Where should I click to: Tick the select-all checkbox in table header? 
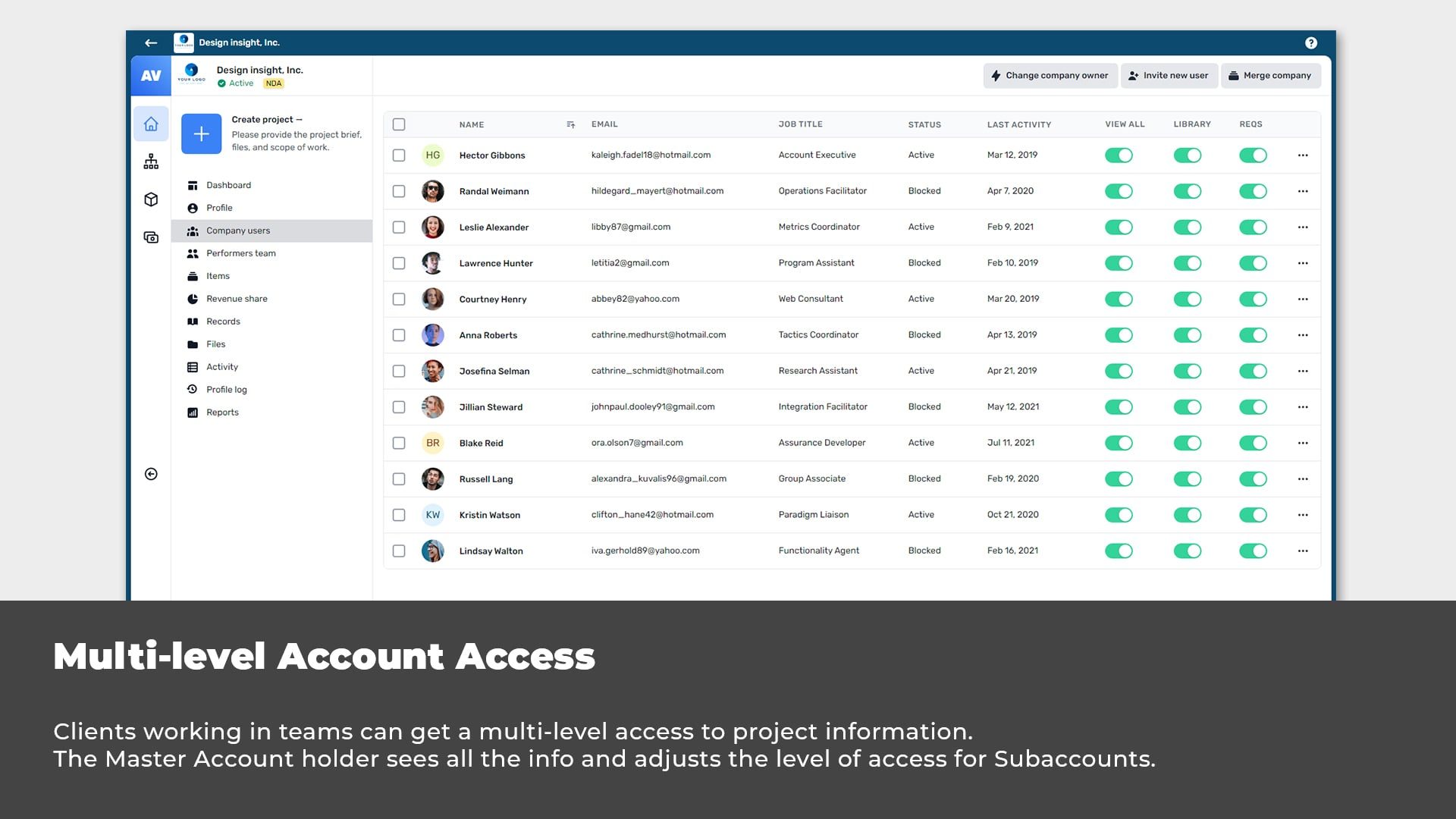coord(399,124)
